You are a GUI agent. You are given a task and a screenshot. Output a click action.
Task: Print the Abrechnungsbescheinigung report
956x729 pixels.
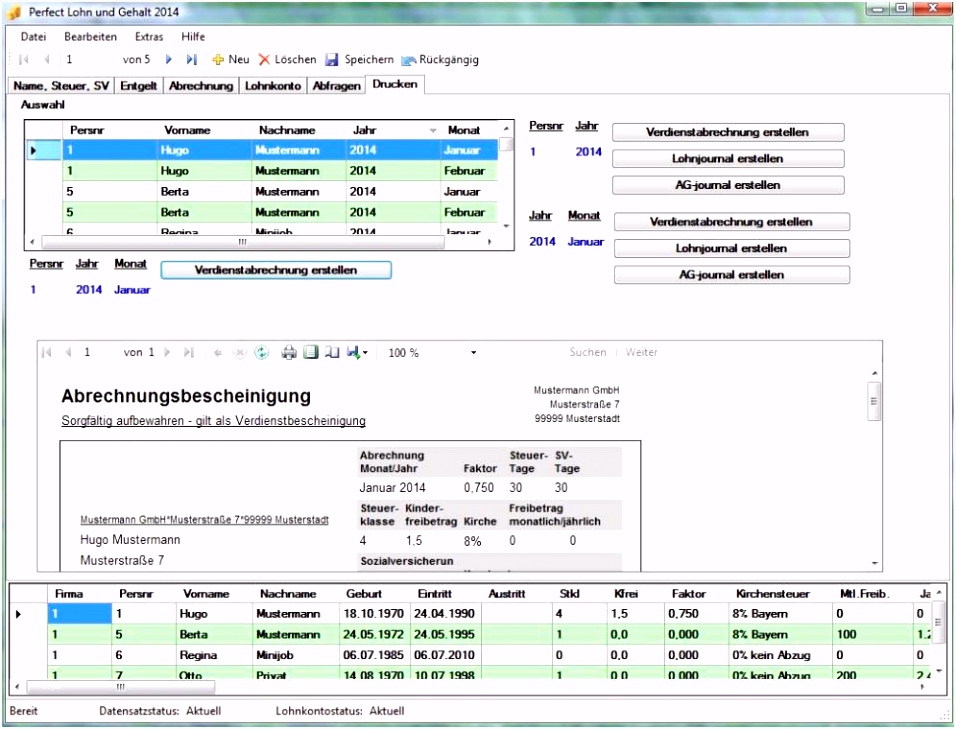pos(289,352)
